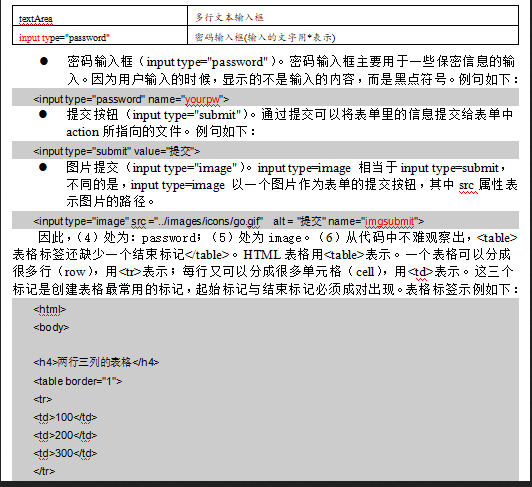Click the <html> code line

click(x=50, y=309)
